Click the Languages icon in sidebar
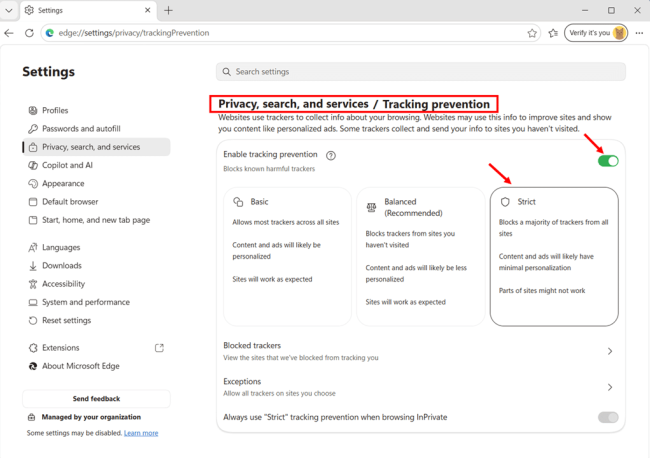650x458 pixels. (x=33, y=247)
